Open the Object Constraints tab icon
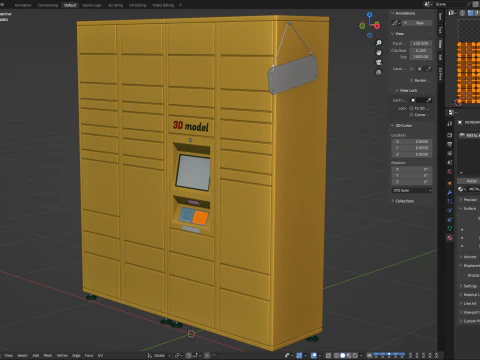The width and height of the screenshot is (480, 360). pos(450,219)
